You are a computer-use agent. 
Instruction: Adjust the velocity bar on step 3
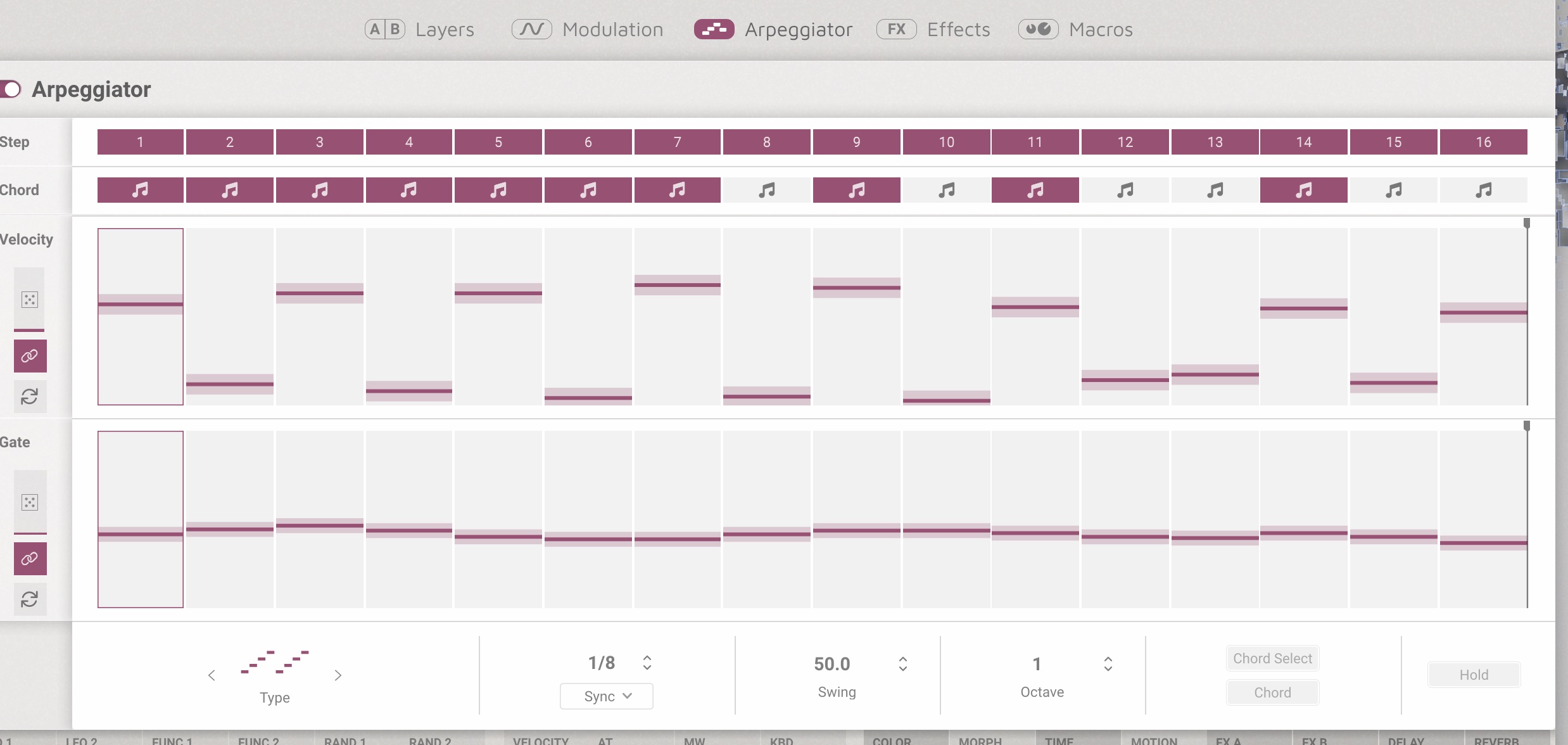click(x=319, y=292)
